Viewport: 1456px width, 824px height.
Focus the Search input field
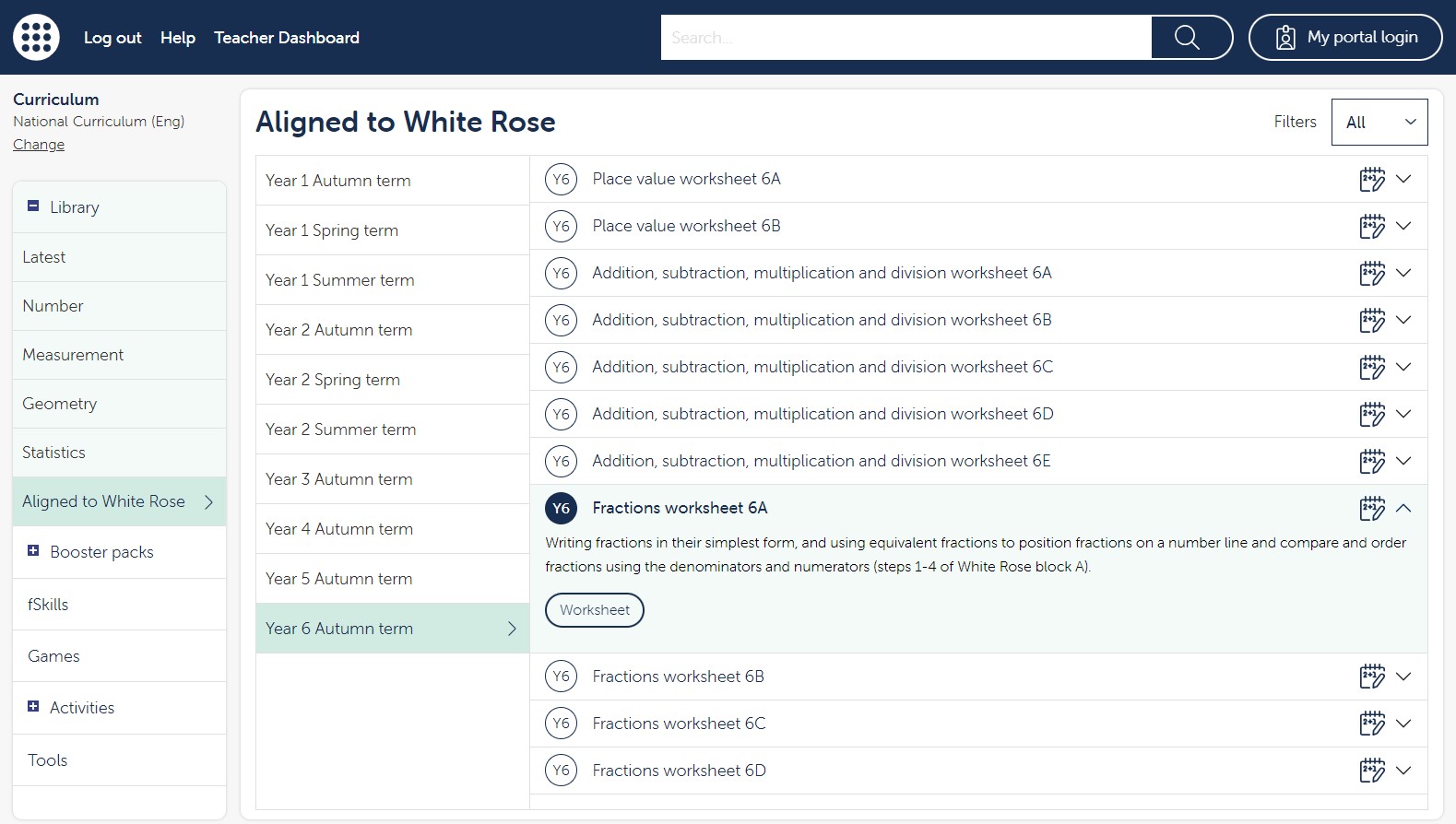[x=906, y=37]
